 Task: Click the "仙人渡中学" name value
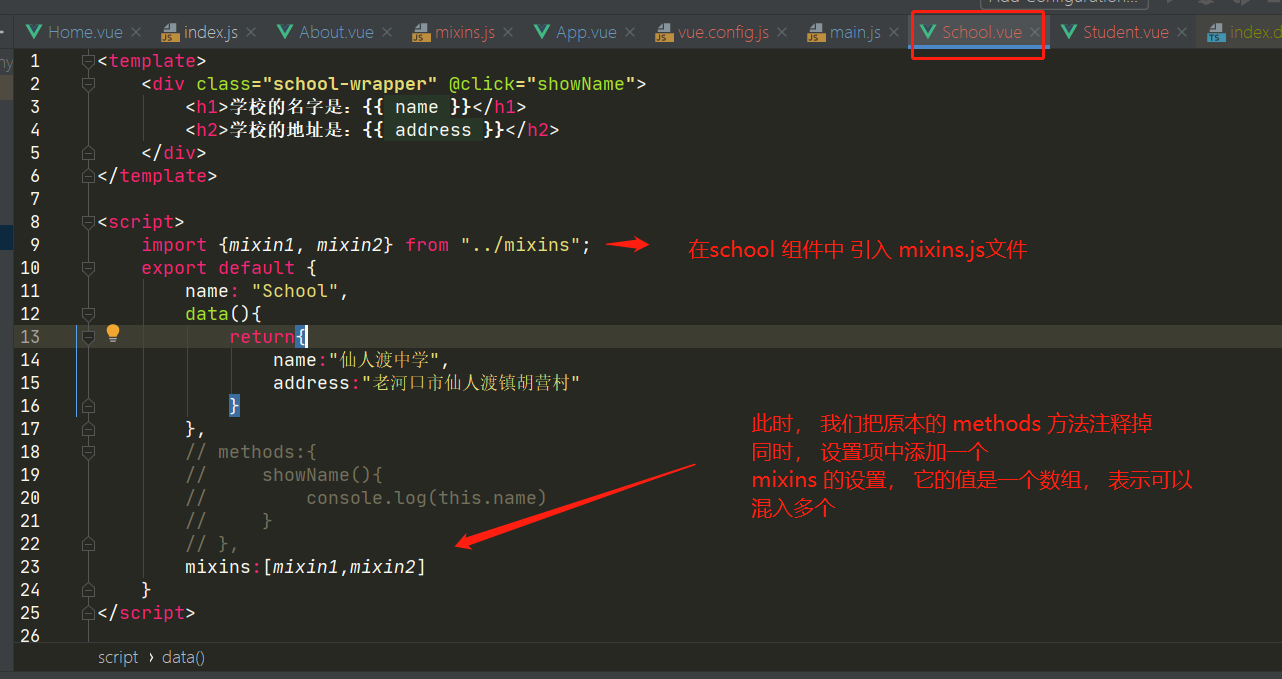[384, 360]
